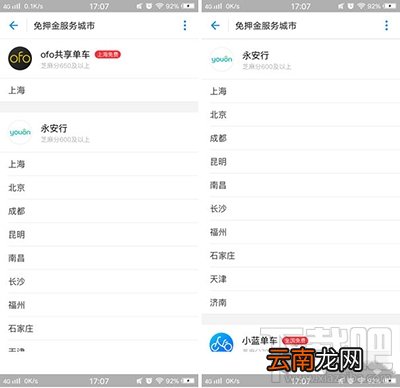Select 天津 in right screen

coord(301,279)
